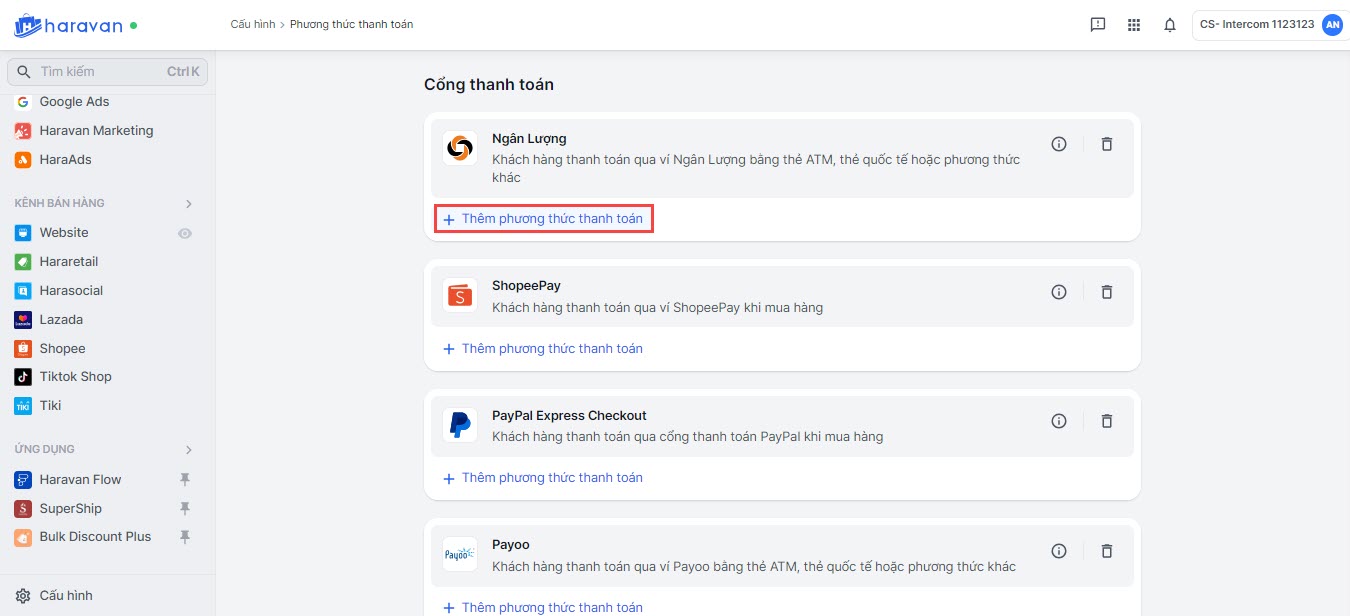Click the ShopeePay logo
The image size is (1350, 616).
point(460,296)
